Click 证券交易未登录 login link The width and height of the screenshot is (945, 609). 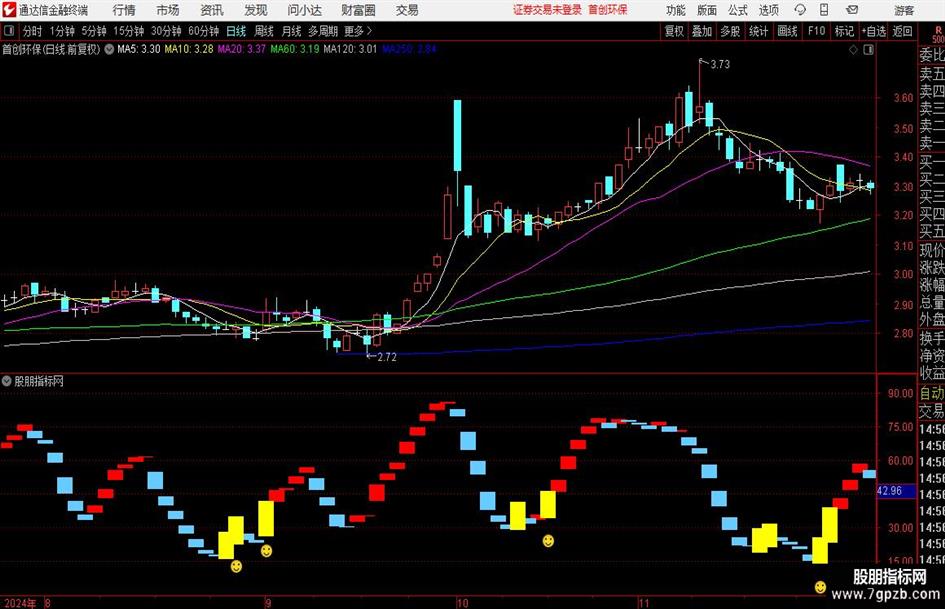tap(547, 10)
